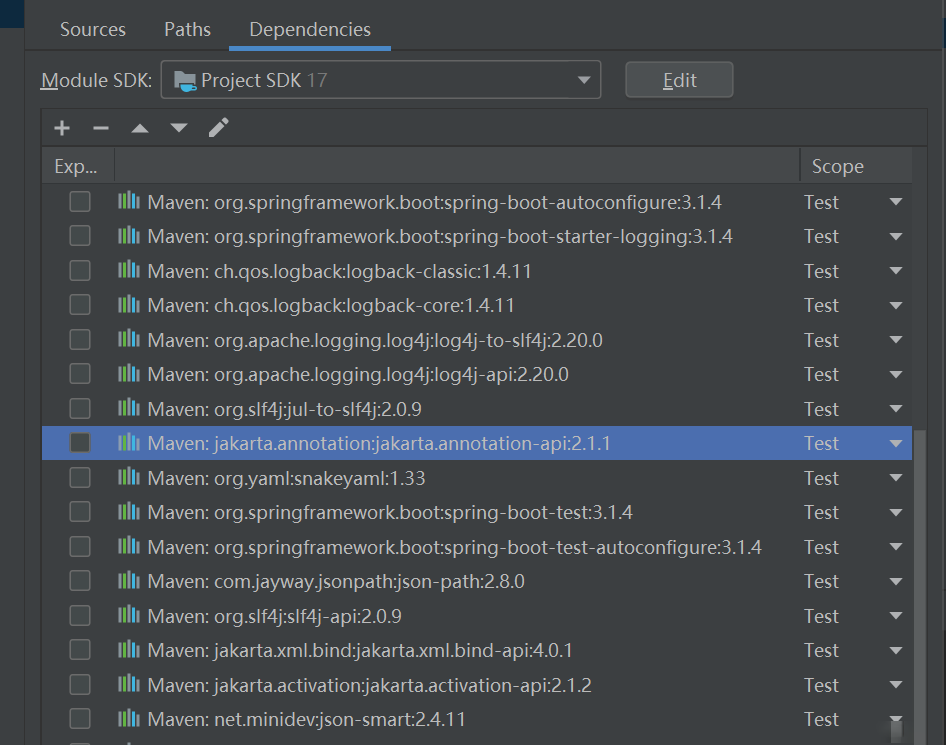Click the Add dependency plus icon
This screenshot has height=745, width=946.
pos(62,128)
